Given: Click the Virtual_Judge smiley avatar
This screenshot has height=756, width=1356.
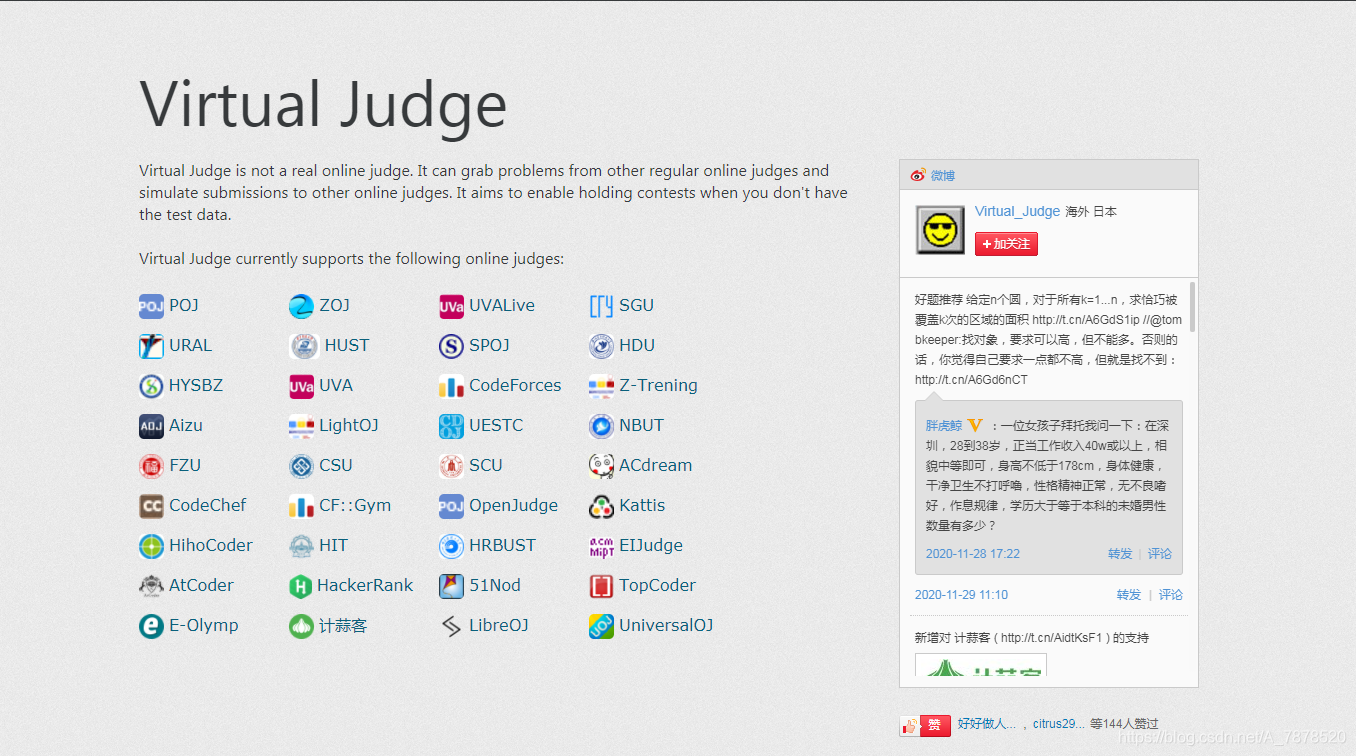Looking at the screenshot, I should [940, 230].
